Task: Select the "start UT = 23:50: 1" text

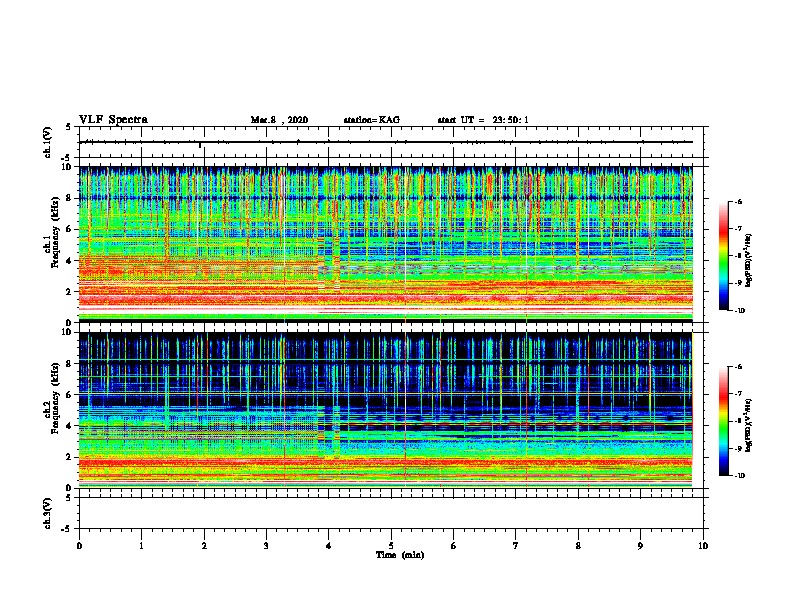Action: (483, 120)
